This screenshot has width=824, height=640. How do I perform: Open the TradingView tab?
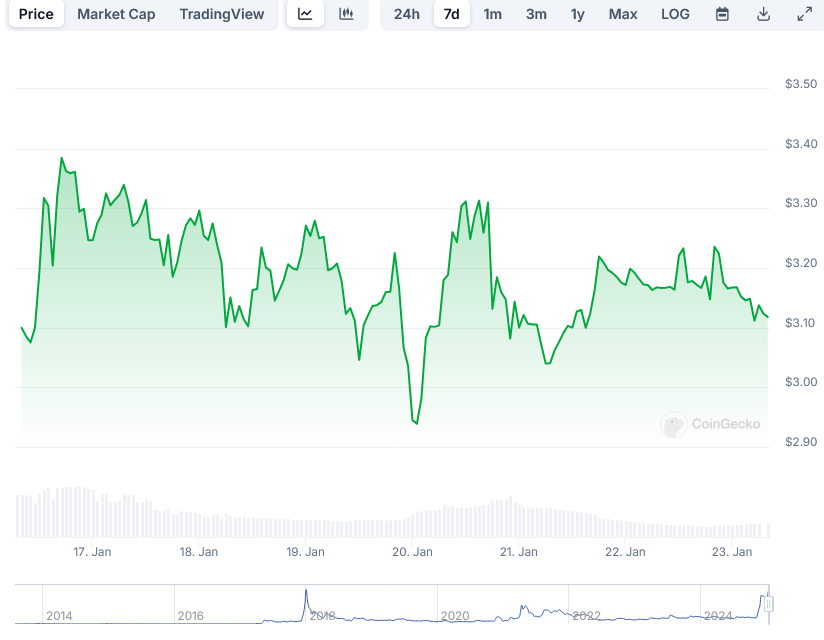coord(222,14)
